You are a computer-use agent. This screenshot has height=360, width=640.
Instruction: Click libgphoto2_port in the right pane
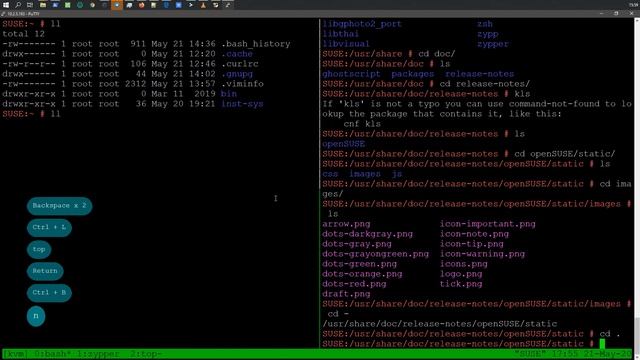point(362,24)
